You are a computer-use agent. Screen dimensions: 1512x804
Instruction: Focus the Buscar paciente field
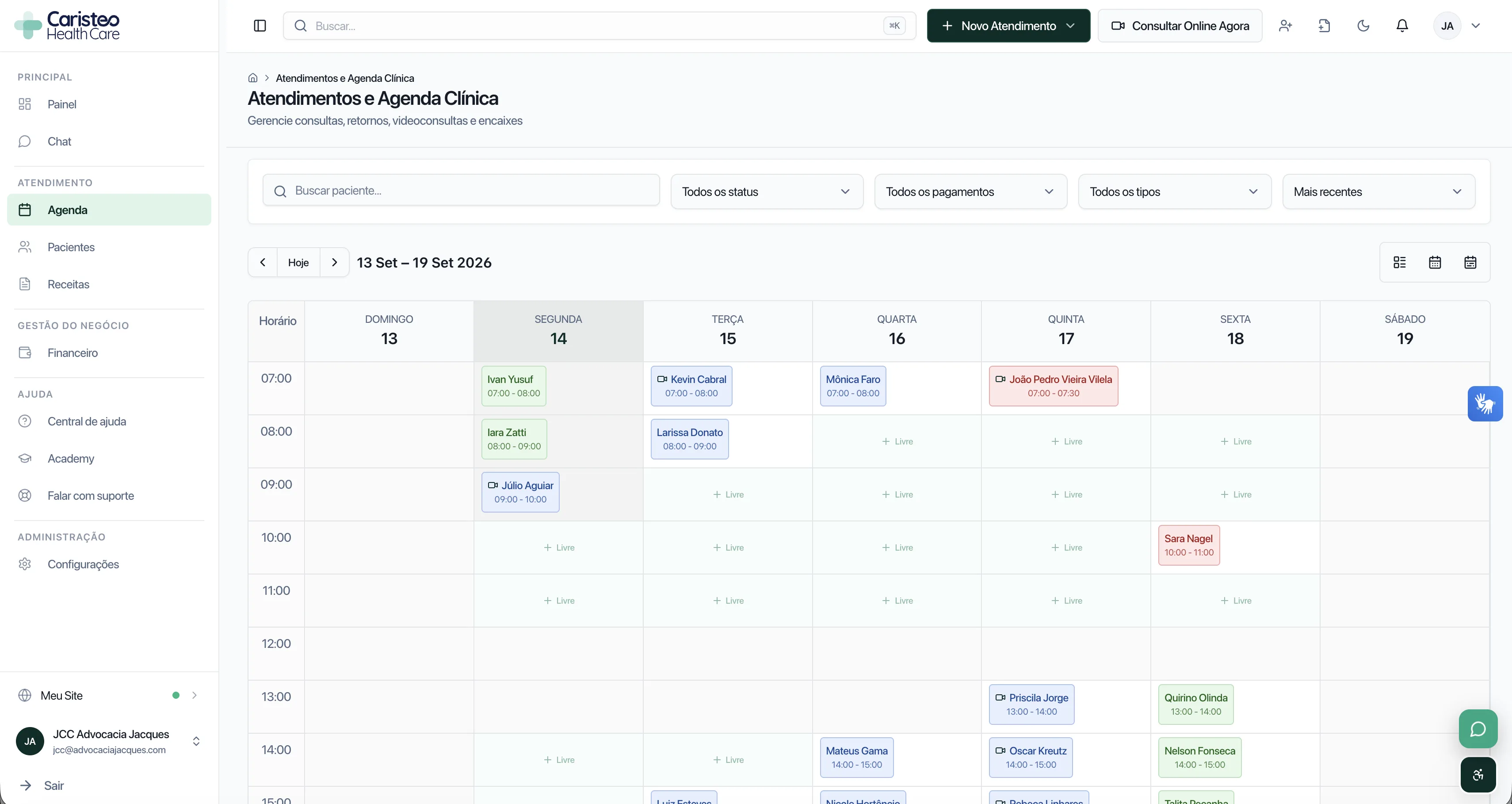click(462, 191)
